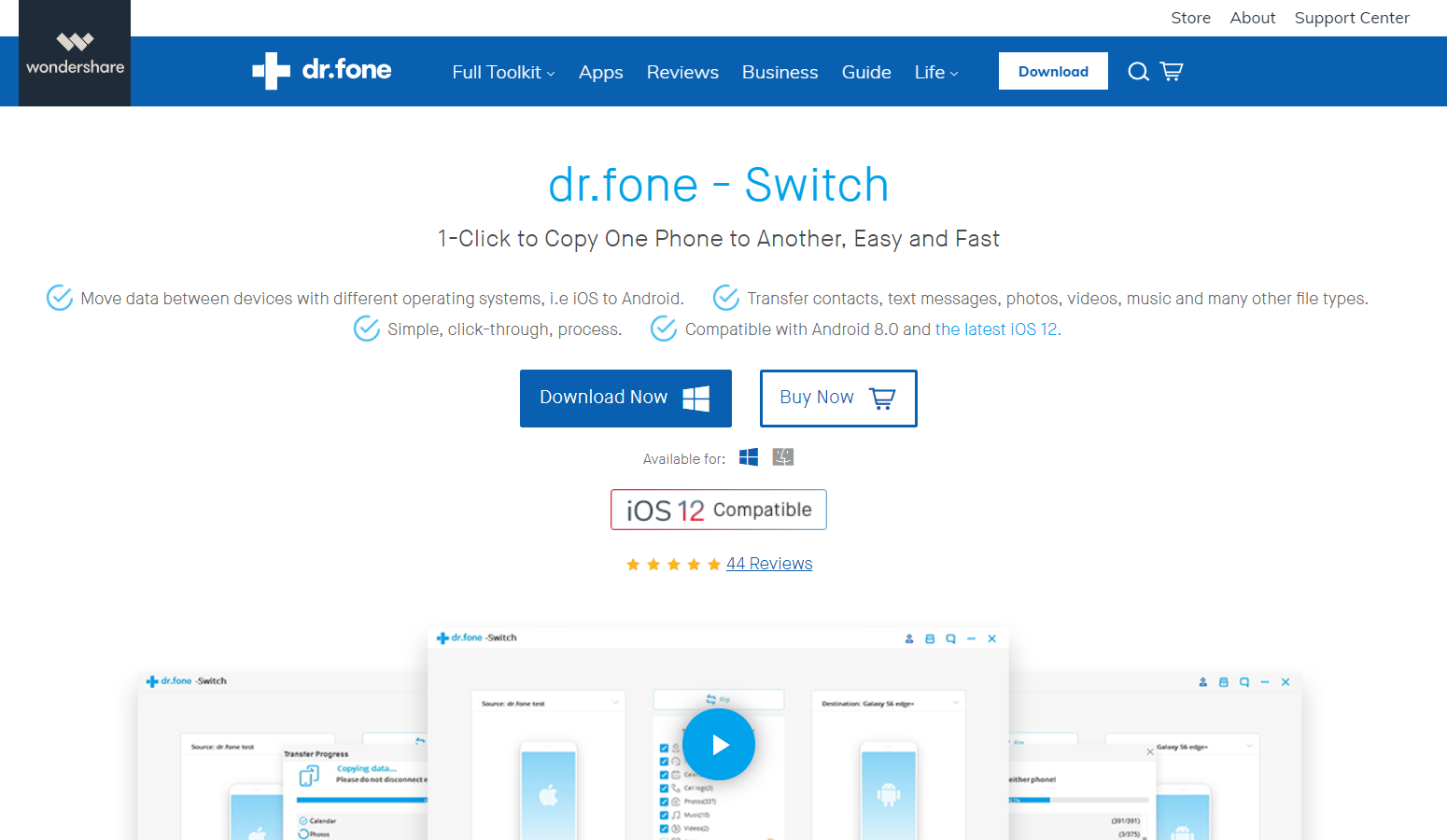Click the account icon in the right Switch window
This screenshot has width=1447, height=840.
point(1203,682)
